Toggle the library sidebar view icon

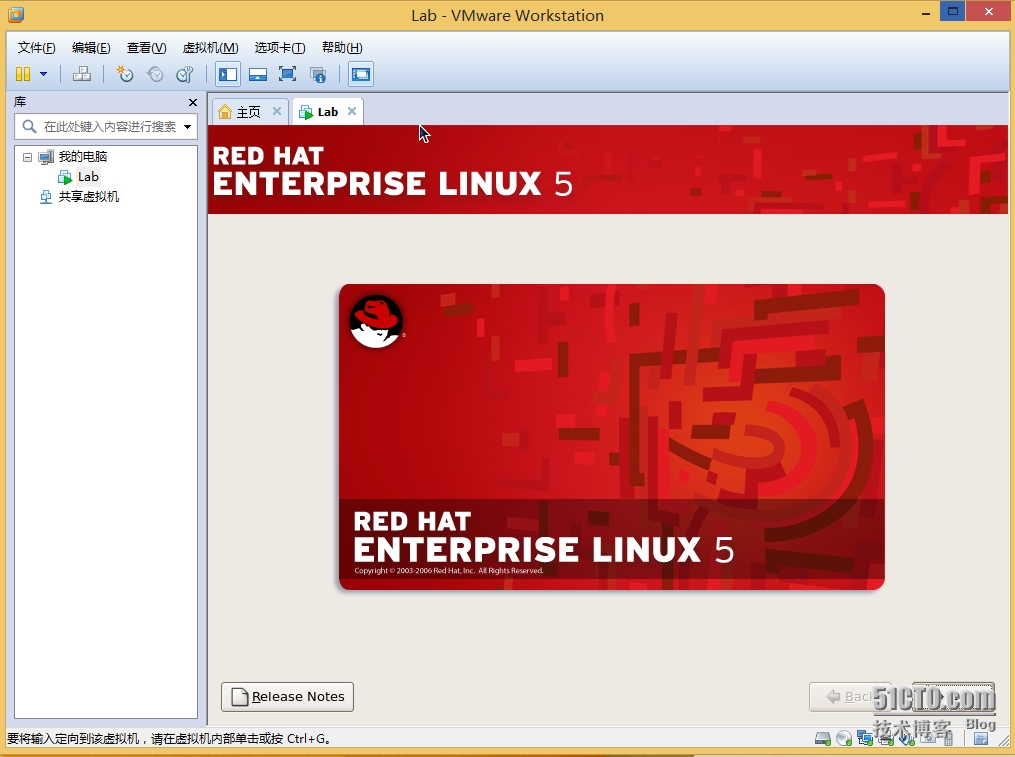(228, 74)
